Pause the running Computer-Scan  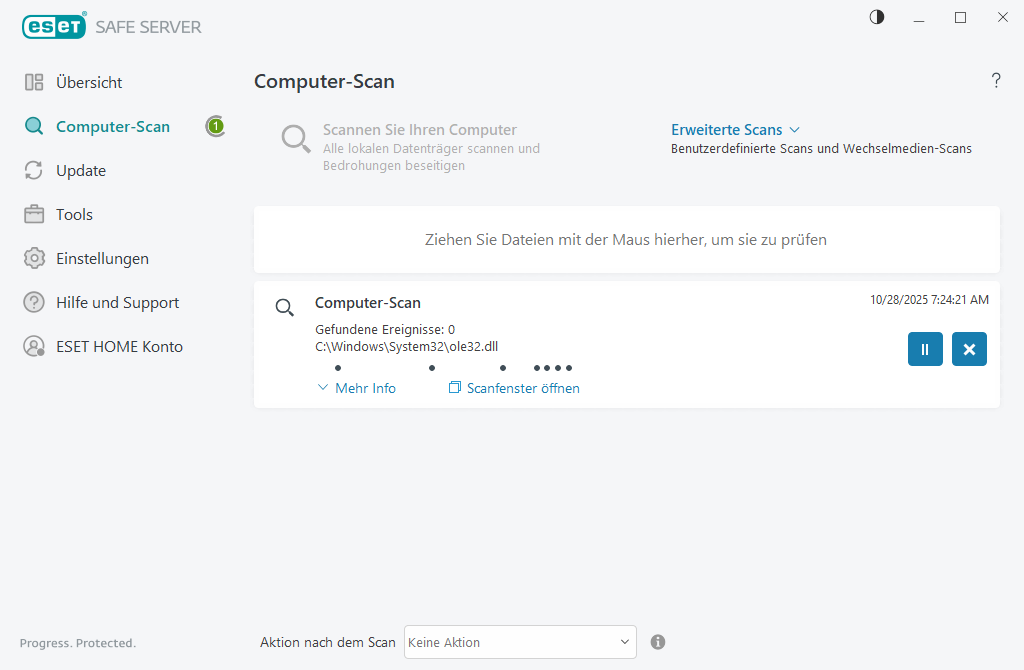[x=925, y=349]
